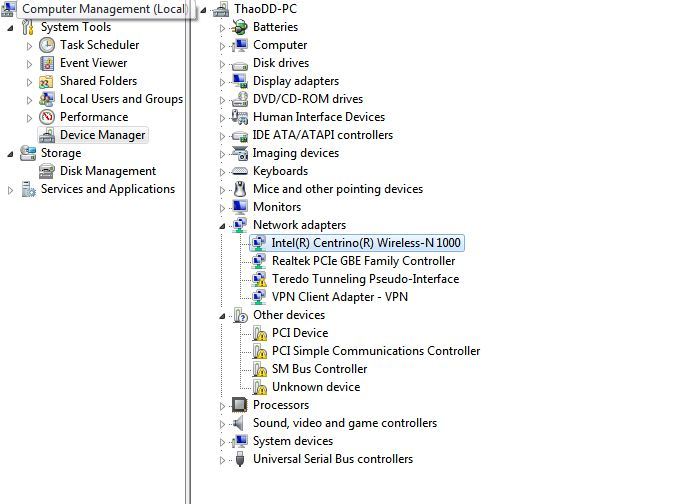700x504 pixels.
Task: Click the Task Scheduler clock icon
Action: coord(47,45)
